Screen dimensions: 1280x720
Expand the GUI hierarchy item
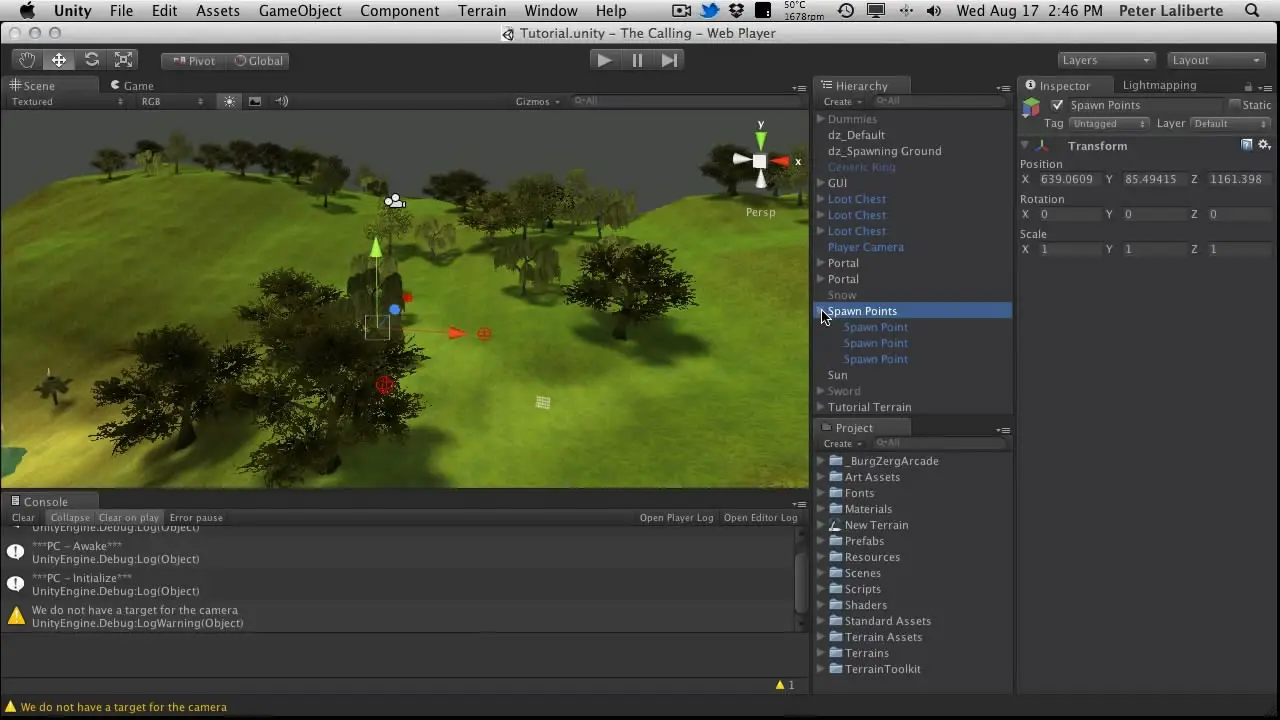(x=821, y=183)
